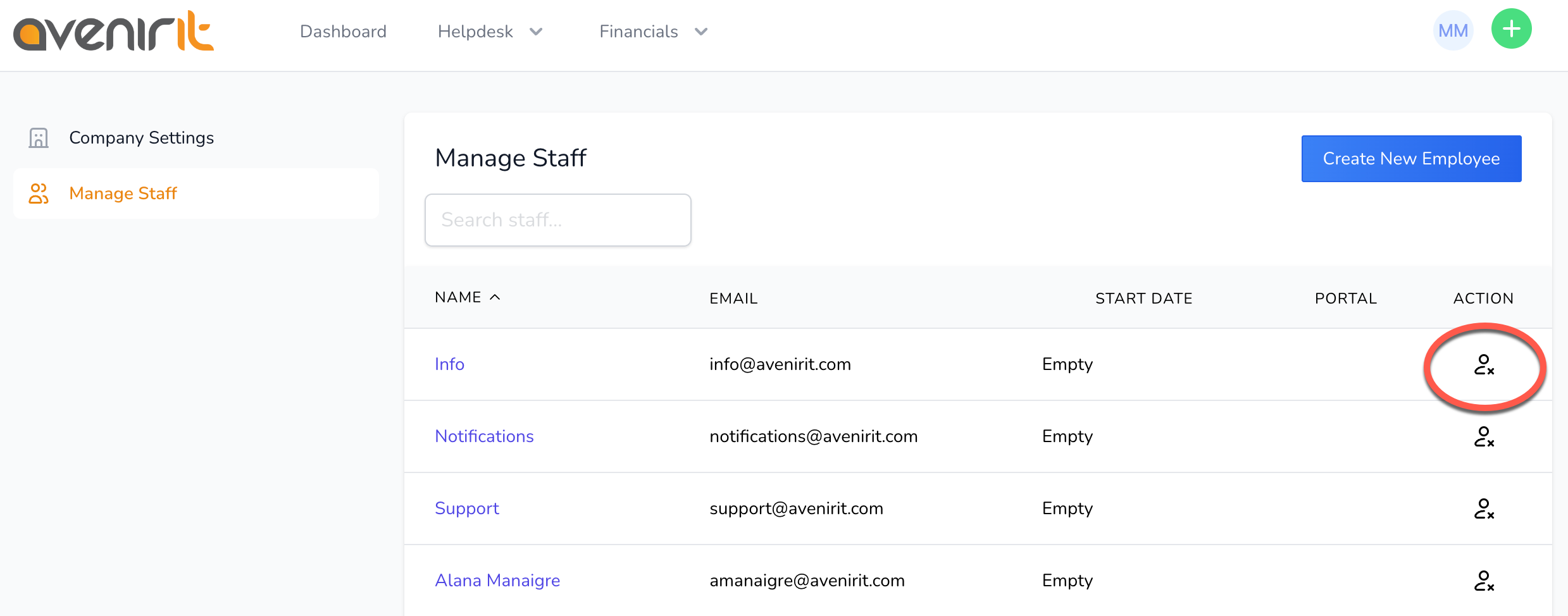Click the EMAIL column header
The image size is (1568, 616).
[x=733, y=299]
